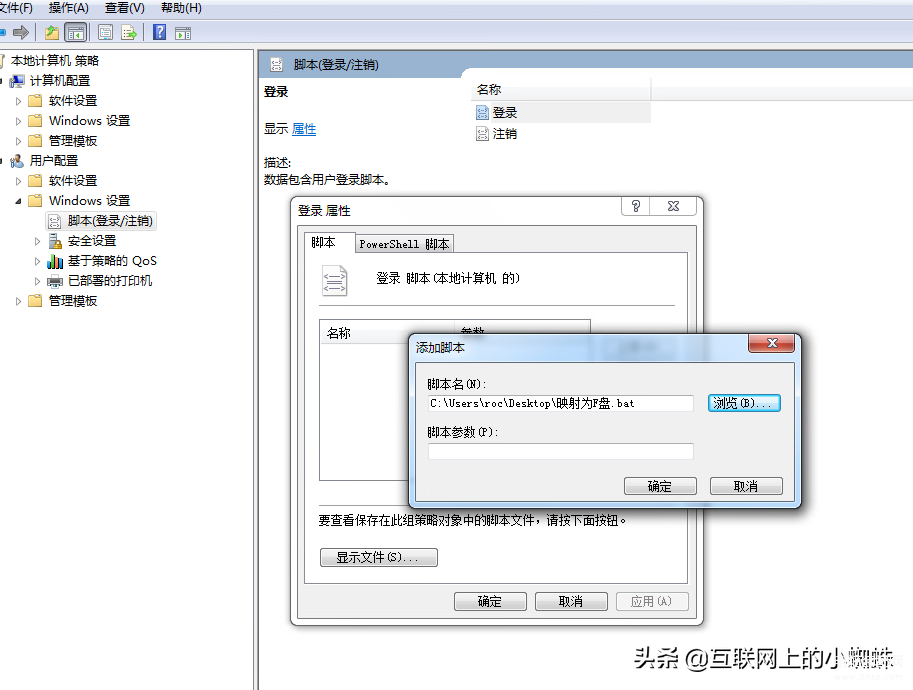Click the 注销 script icon in the list

click(x=482, y=134)
